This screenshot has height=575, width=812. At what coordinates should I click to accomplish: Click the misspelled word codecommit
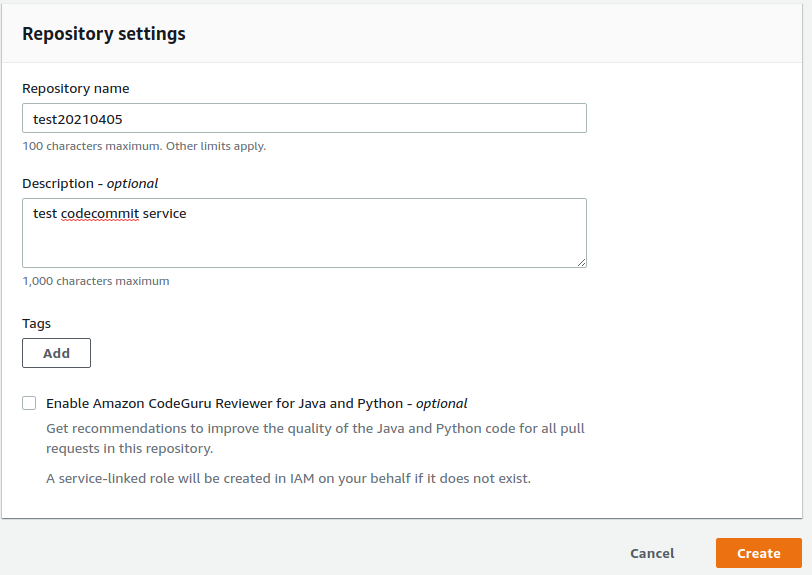pos(100,213)
